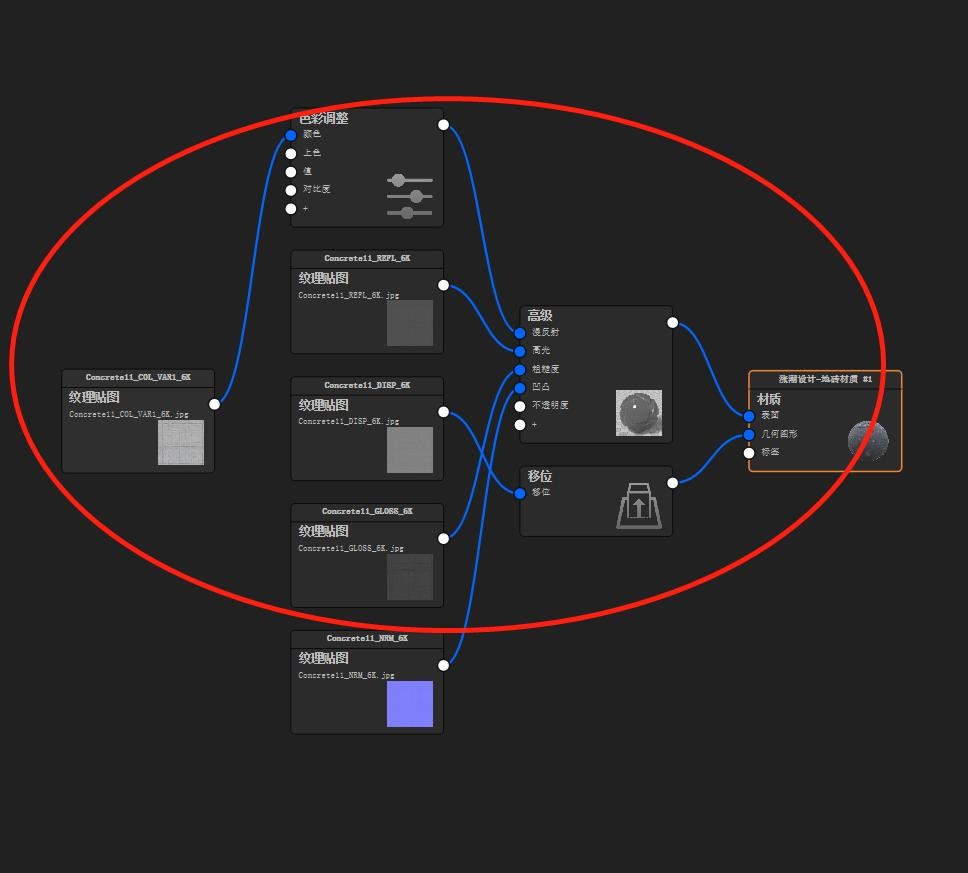Select the 涨潮设计-地砖材质 #1 material node header

click(825, 380)
